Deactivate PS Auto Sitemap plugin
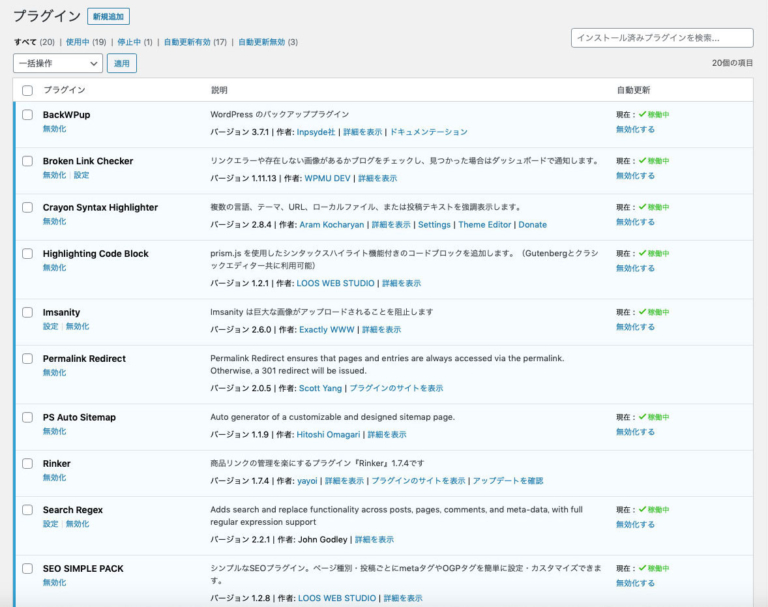 (54, 432)
